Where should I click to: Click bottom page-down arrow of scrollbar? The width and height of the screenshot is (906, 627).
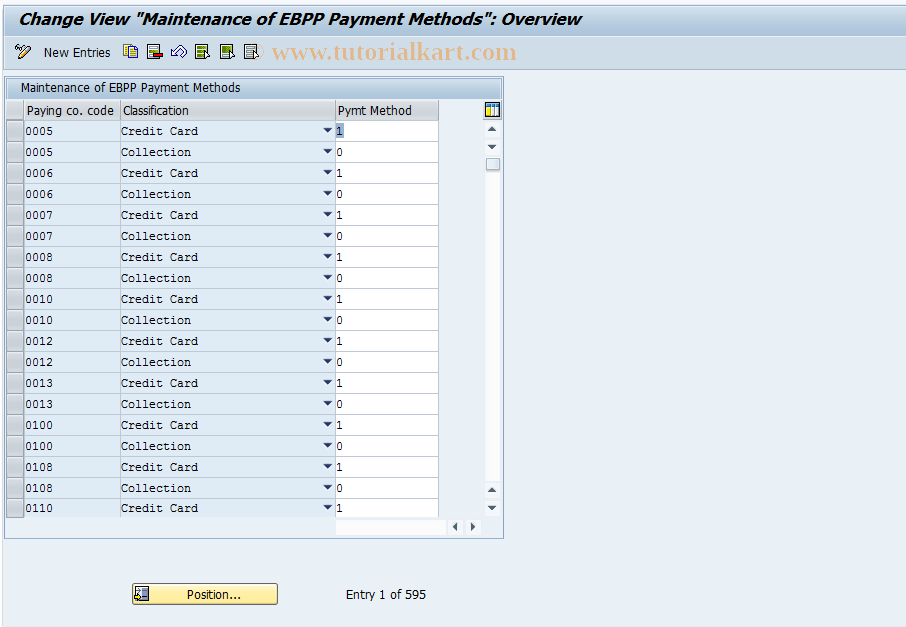(x=492, y=508)
